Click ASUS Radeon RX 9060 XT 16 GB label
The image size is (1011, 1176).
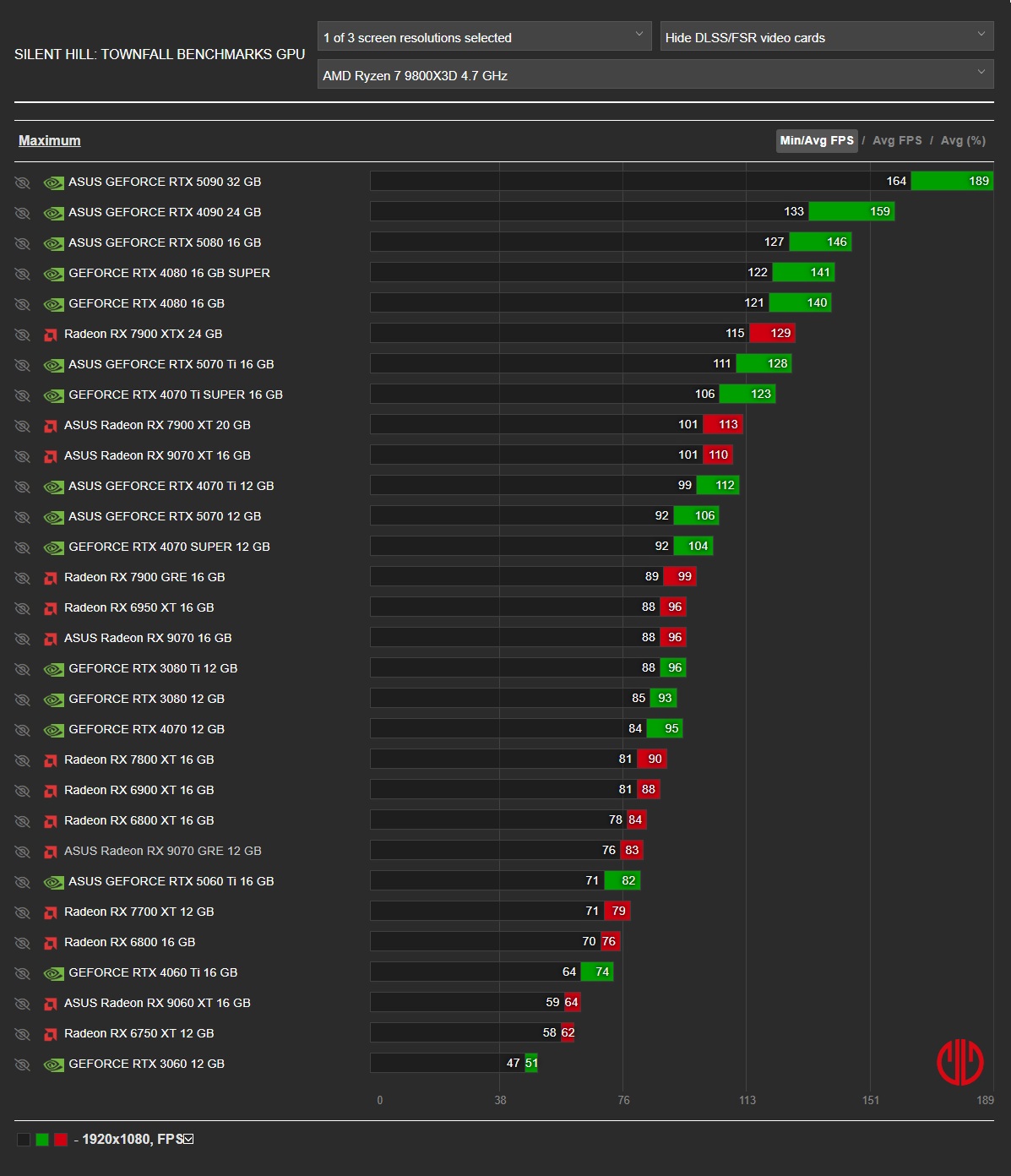pyautogui.click(x=157, y=1003)
